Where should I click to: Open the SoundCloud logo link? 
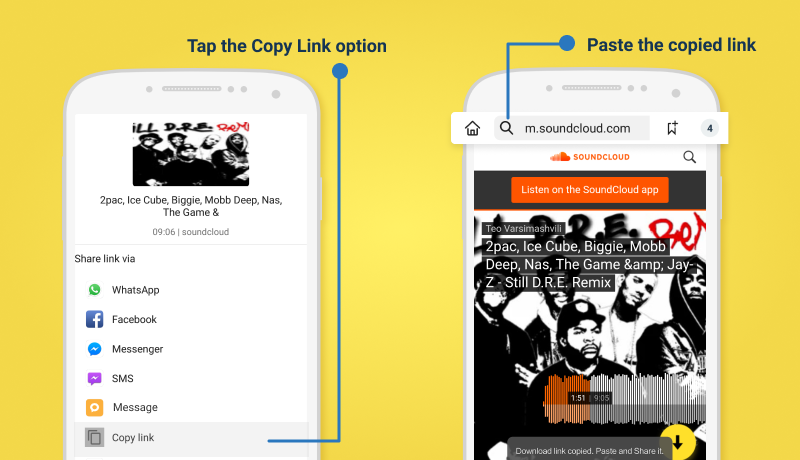(590, 157)
